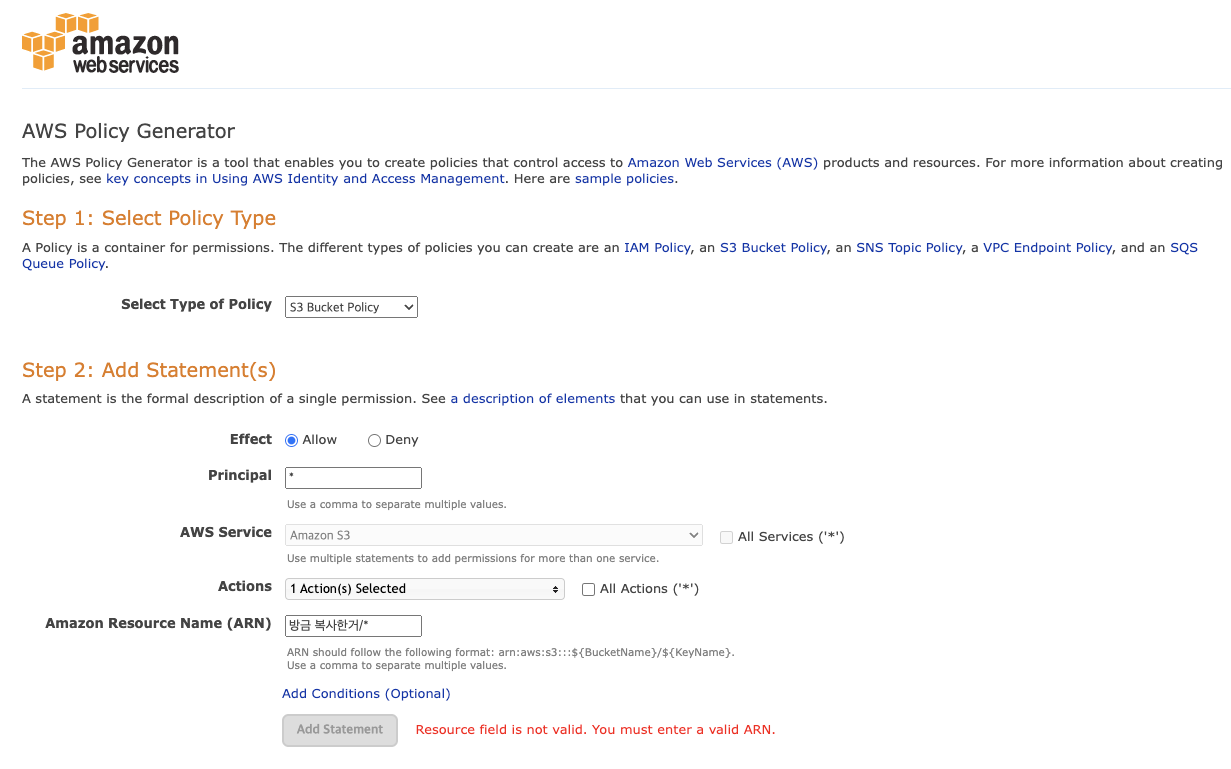Click the Amazon Web Services logo
1231x769 pixels.
click(x=100, y=43)
